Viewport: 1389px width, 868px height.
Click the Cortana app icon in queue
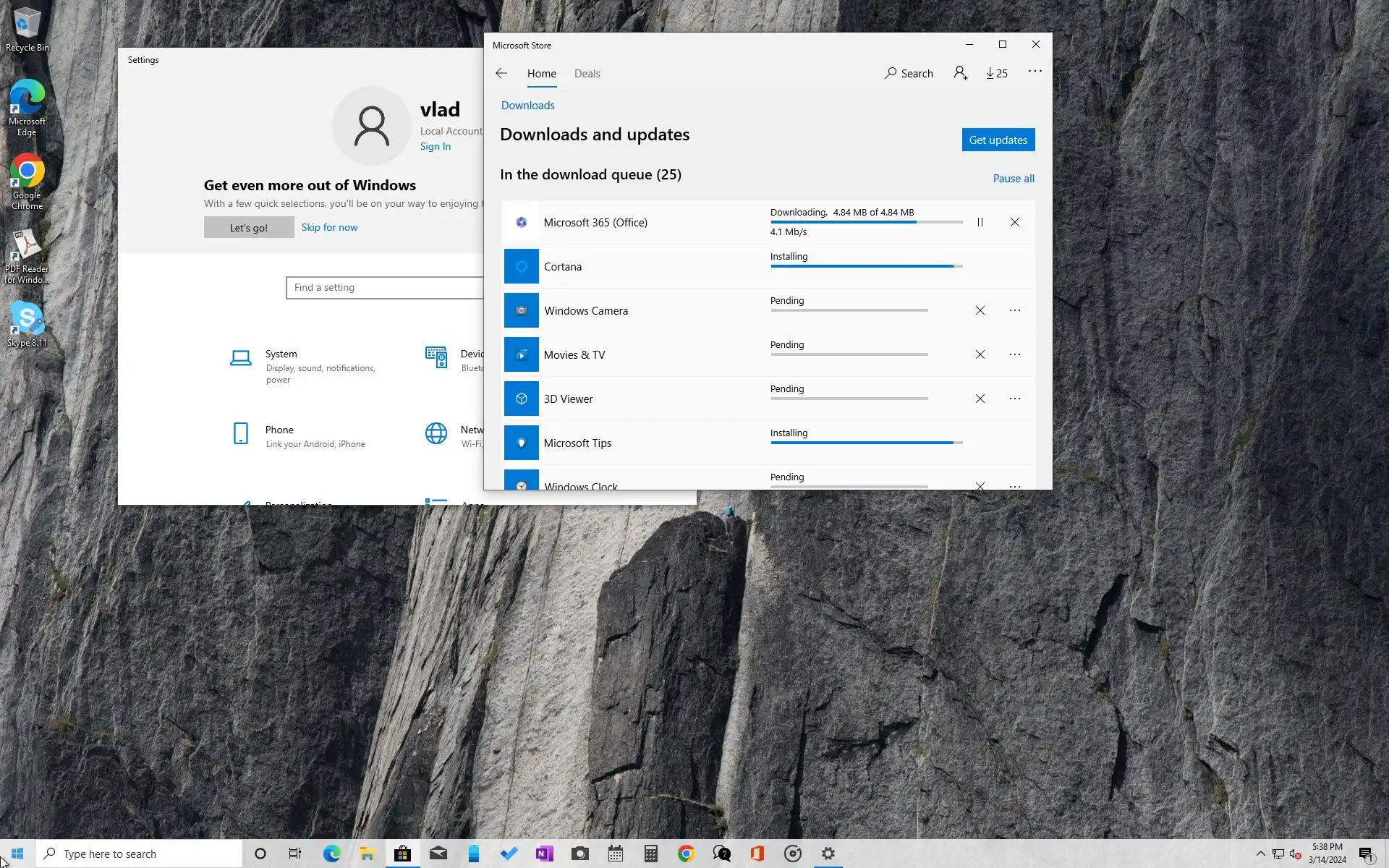[521, 266]
